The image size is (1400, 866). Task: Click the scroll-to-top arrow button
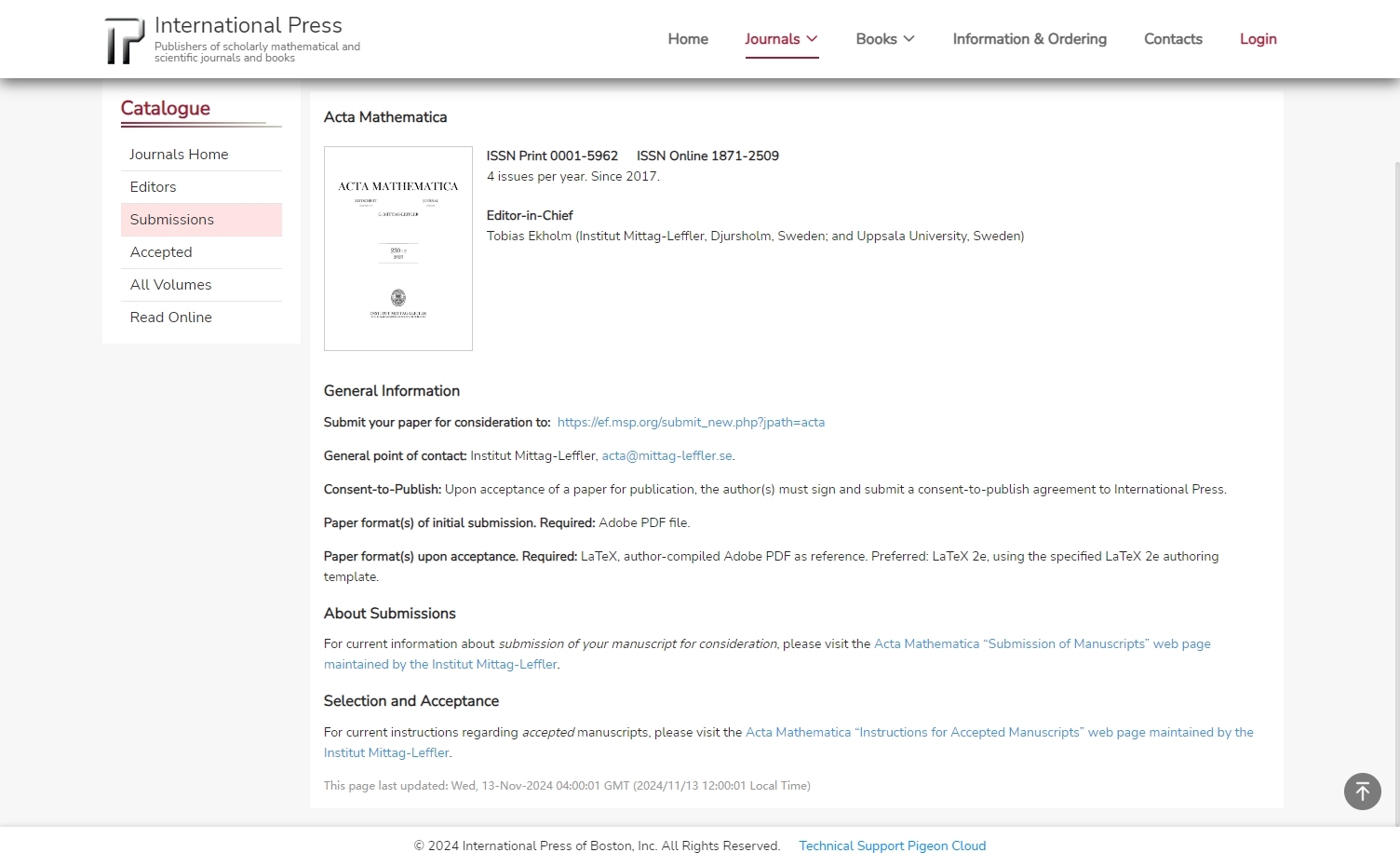pyautogui.click(x=1362, y=792)
